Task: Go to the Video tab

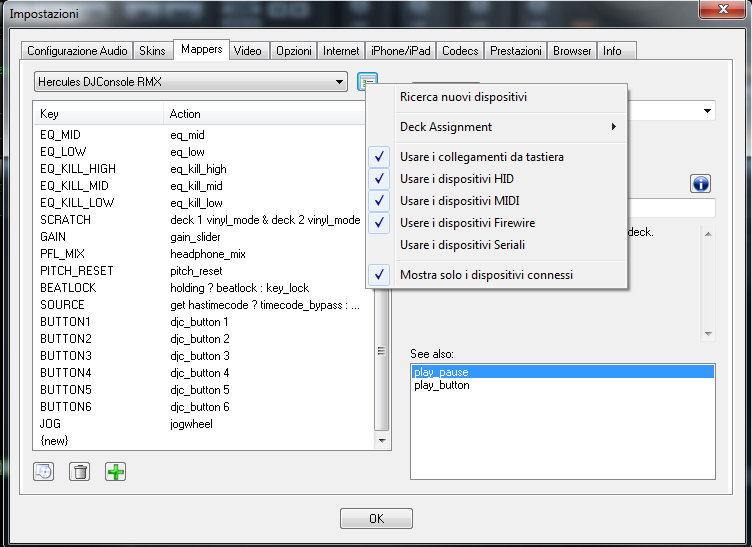Action: click(248, 51)
